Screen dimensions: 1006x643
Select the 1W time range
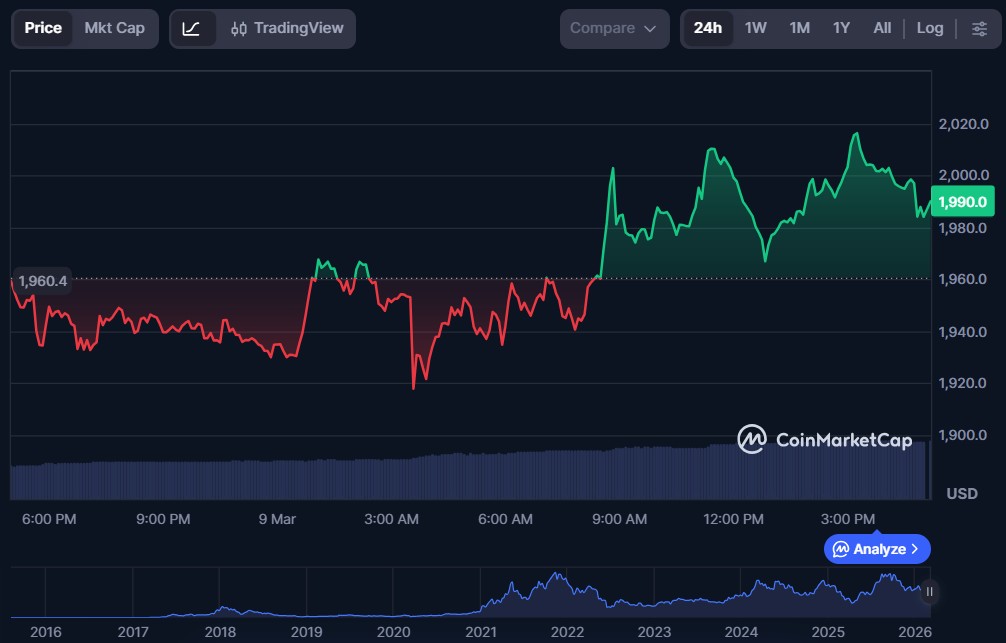click(x=756, y=28)
